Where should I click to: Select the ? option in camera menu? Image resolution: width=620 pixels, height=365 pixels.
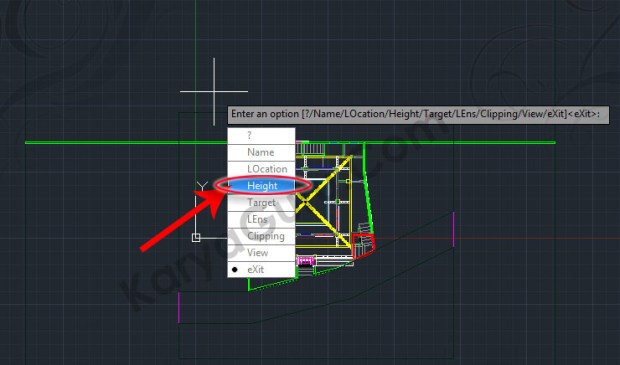[261, 136]
